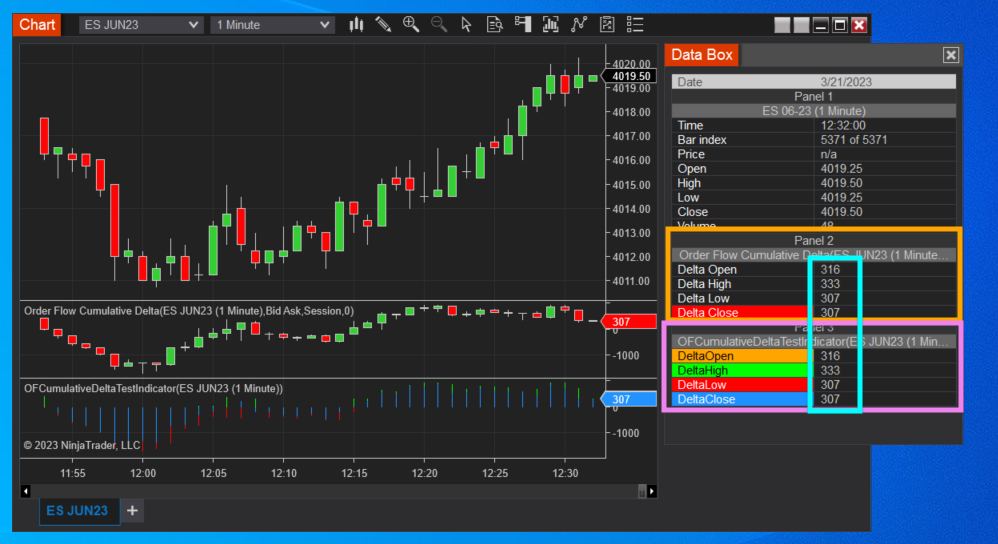The width and height of the screenshot is (998, 544).
Task: Click the zoom out magnifier
Action: (439, 25)
